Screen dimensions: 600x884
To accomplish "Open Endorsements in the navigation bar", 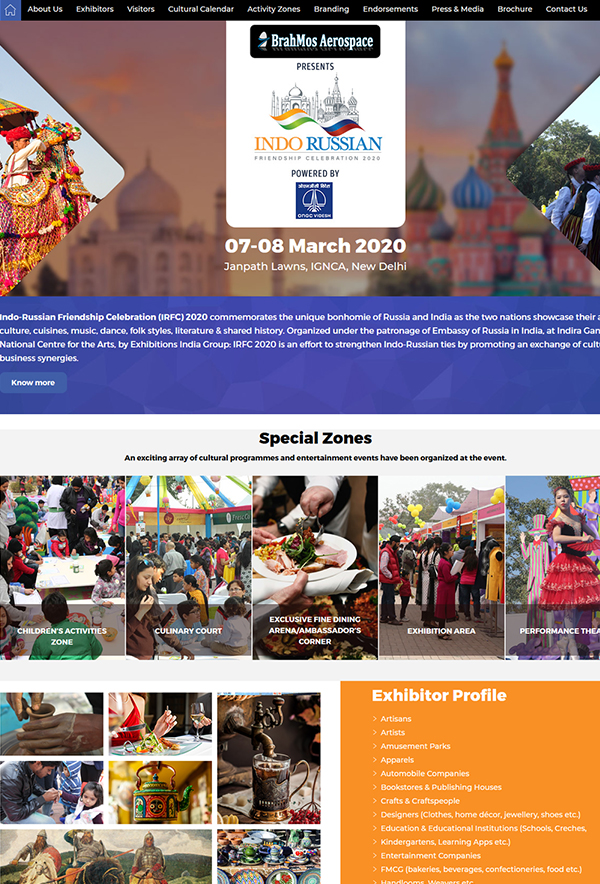I will (390, 9).
